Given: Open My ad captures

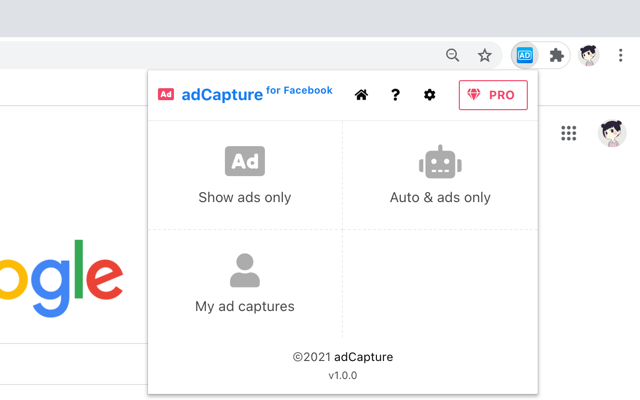Looking at the screenshot, I should (x=245, y=284).
